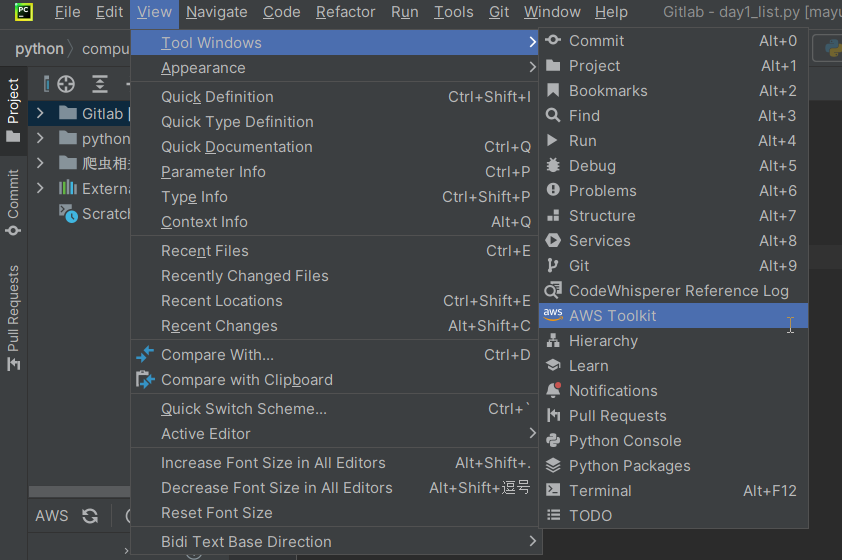This screenshot has width=842, height=560.
Task: Click the Git branch icon in submenu
Action: pos(553,265)
